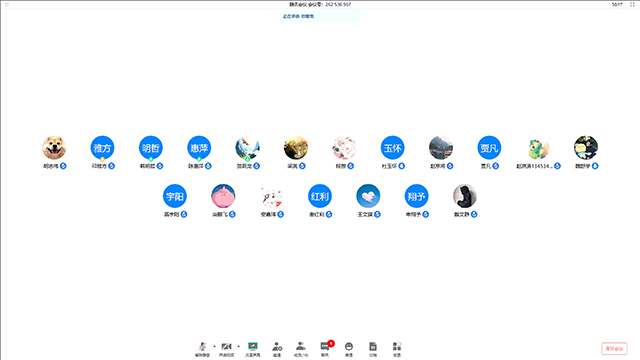Click the meeting info icon at top left
The width and height of the screenshot is (640, 360).
7,4
